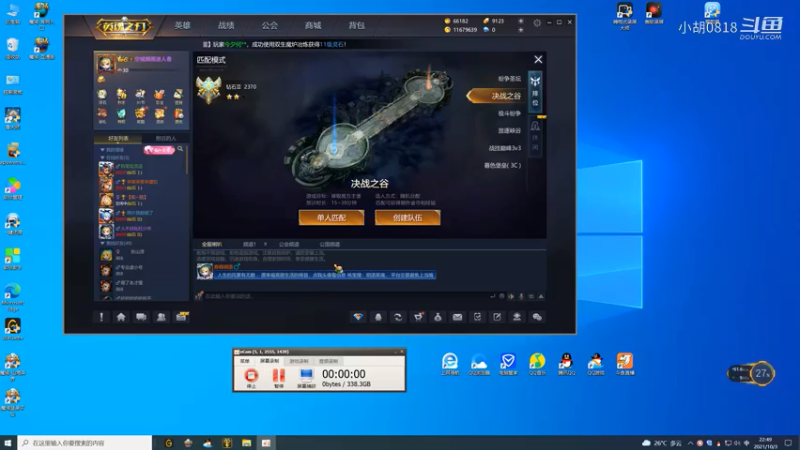This screenshot has height=450, width=800.
Task: Open QQ浏览器 desktop shortcut
Action: (479, 363)
